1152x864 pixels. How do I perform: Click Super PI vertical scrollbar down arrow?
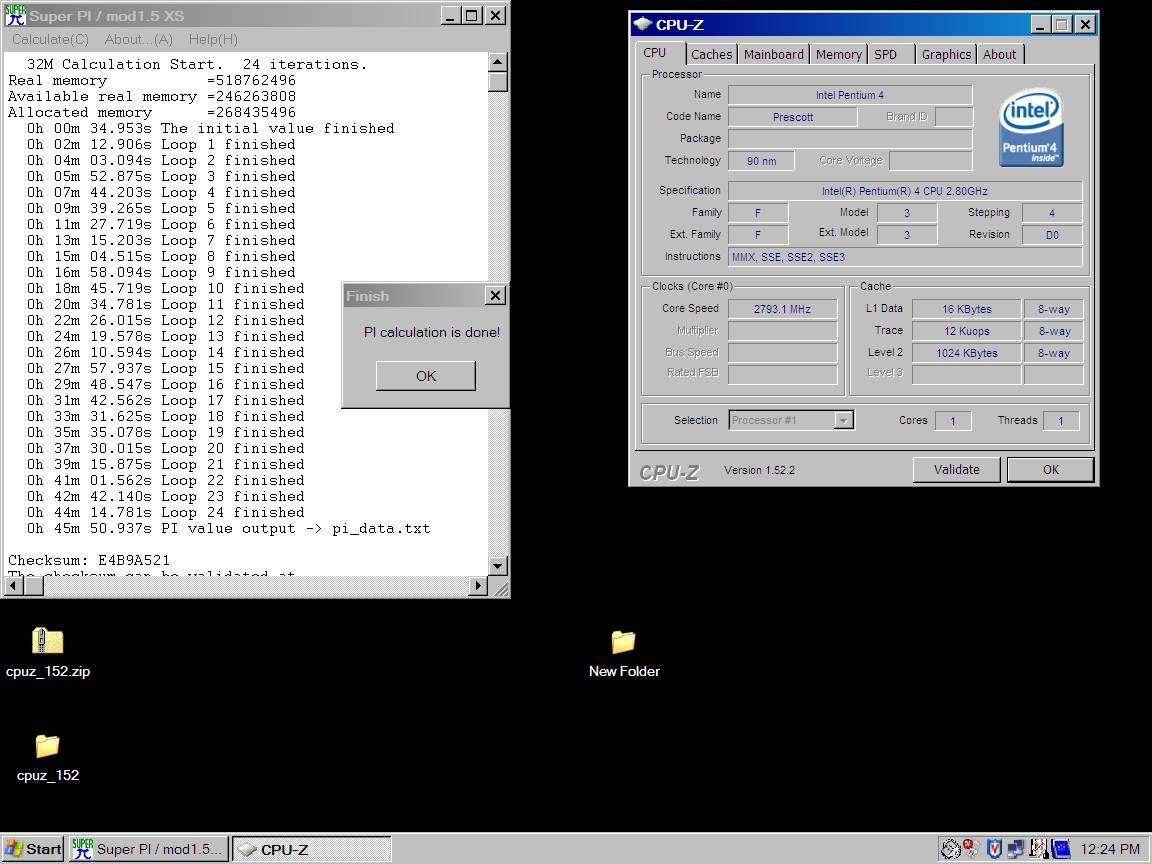tap(497, 566)
